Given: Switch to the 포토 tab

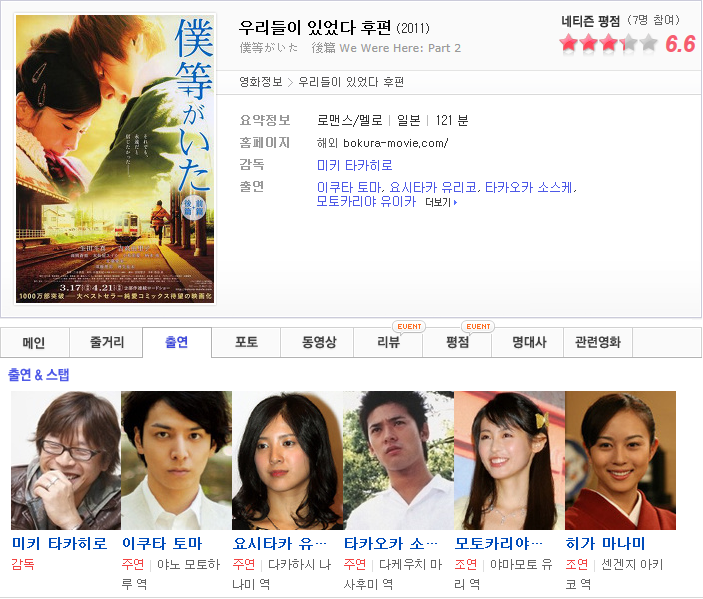Looking at the screenshot, I should pyautogui.click(x=246, y=343).
